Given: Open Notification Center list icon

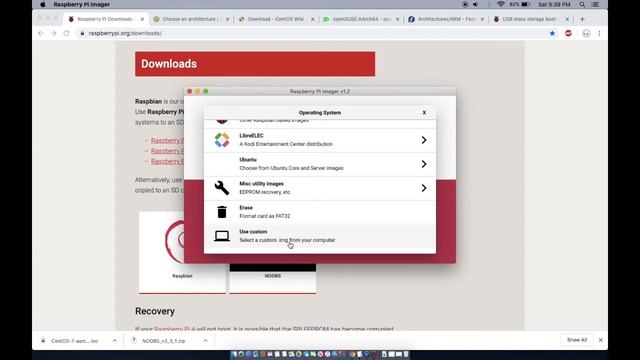Looking at the screenshot, I should 595,4.
